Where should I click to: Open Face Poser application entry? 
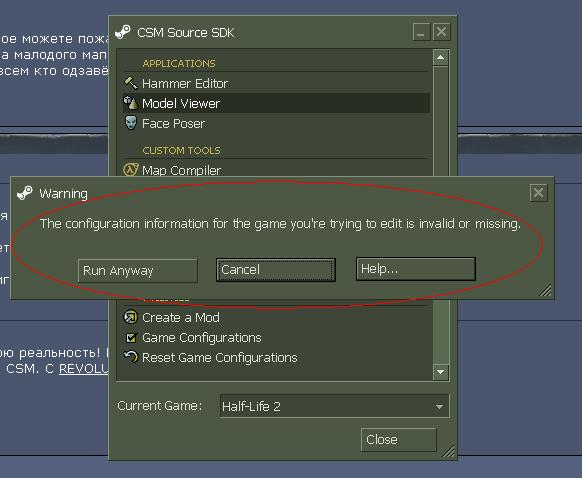click(276, 123)
